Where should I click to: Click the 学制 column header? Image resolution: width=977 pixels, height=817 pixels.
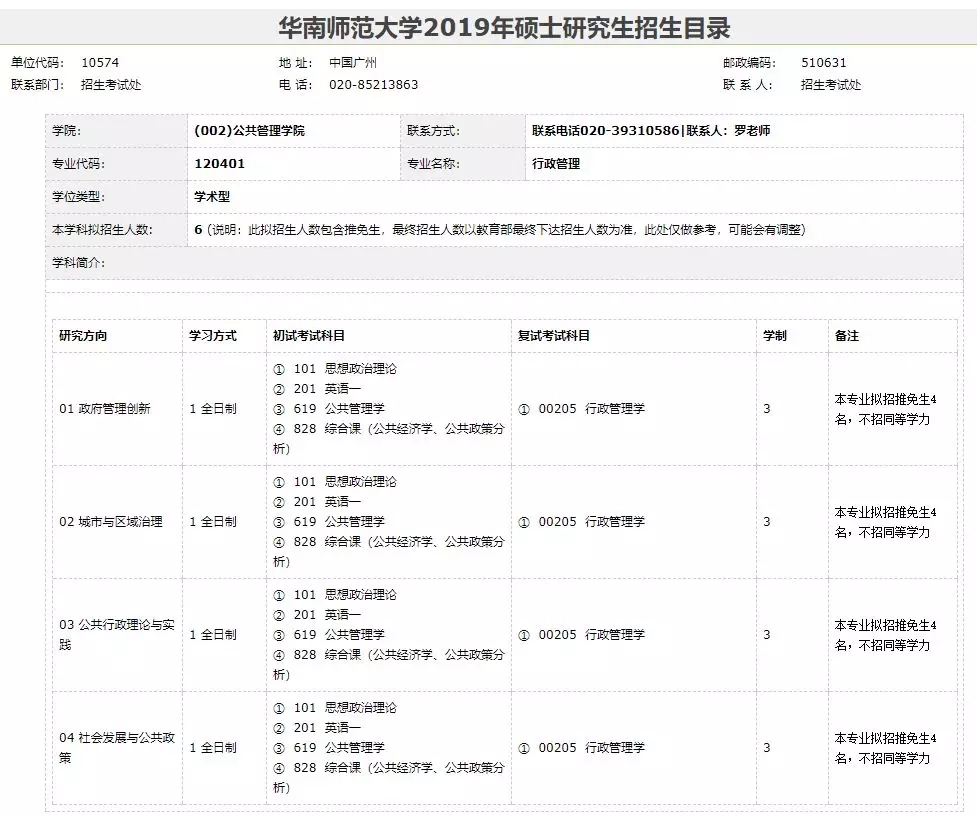click(775, 336)
